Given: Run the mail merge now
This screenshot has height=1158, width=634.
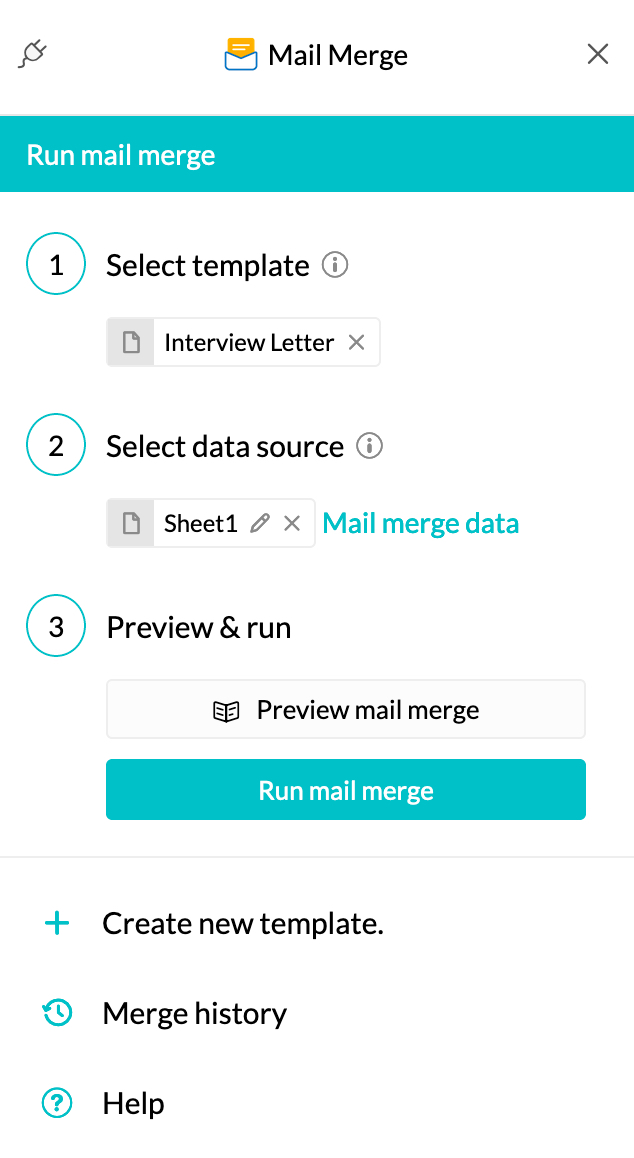Looking at the screenshot, I should pyautogui.click(x=345, y=789).
